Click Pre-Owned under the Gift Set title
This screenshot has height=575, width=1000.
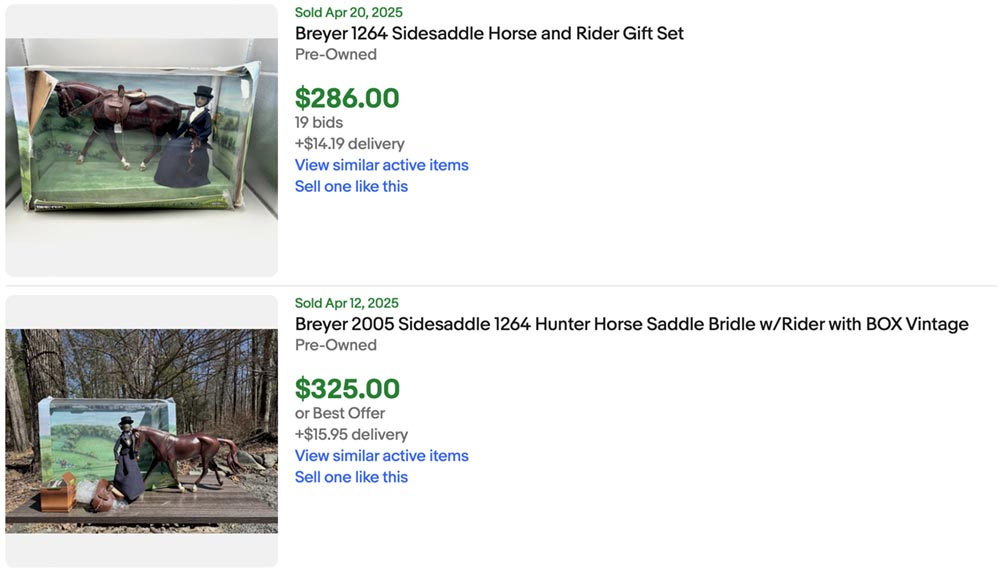pos(336,54)
